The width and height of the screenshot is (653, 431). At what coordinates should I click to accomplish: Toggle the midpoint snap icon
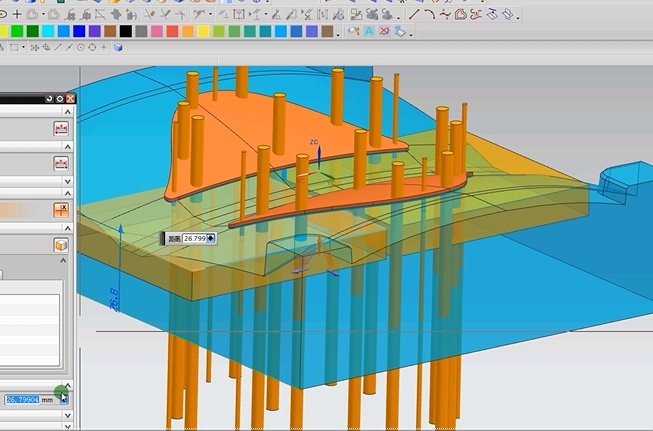[x=69, y=47]
